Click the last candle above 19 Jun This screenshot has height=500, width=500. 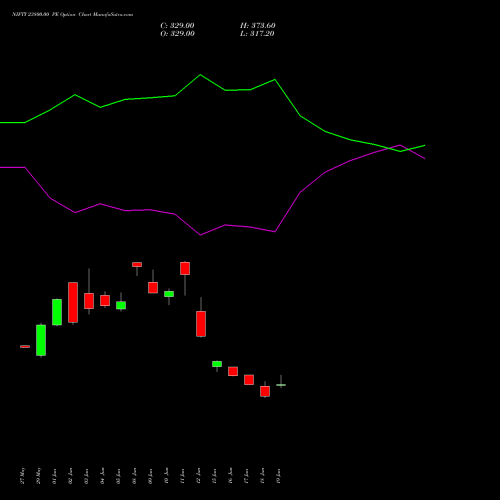click(x=281, y=385)
